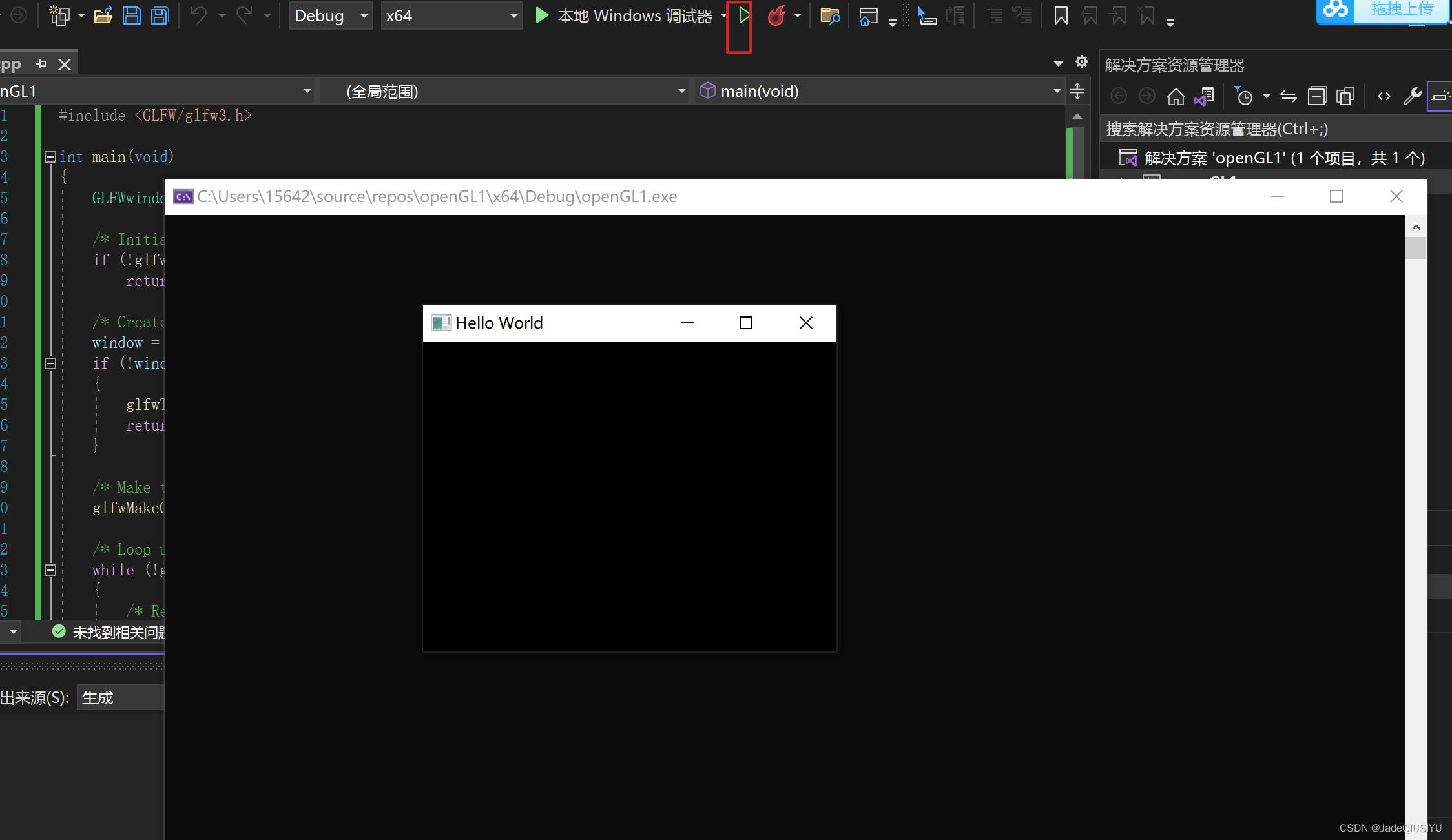Undo the last edit
The height and width of the screenshot is (840, 1452).
coord(199,15)
